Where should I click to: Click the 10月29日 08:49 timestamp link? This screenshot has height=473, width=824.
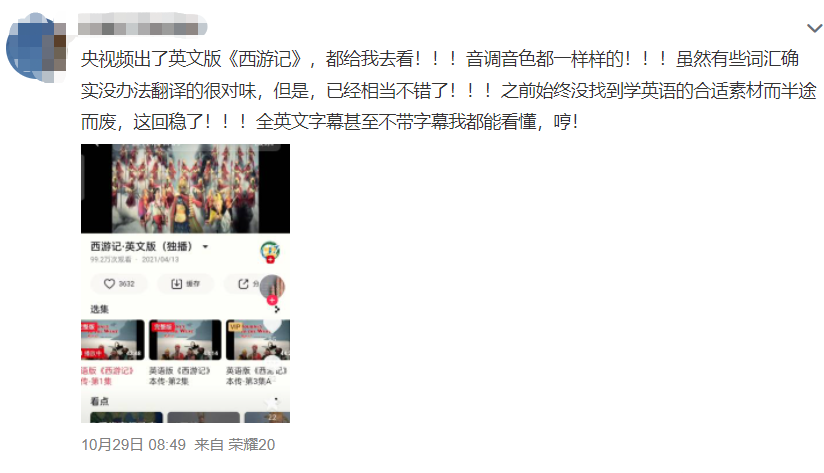click(x=133, y=445)
